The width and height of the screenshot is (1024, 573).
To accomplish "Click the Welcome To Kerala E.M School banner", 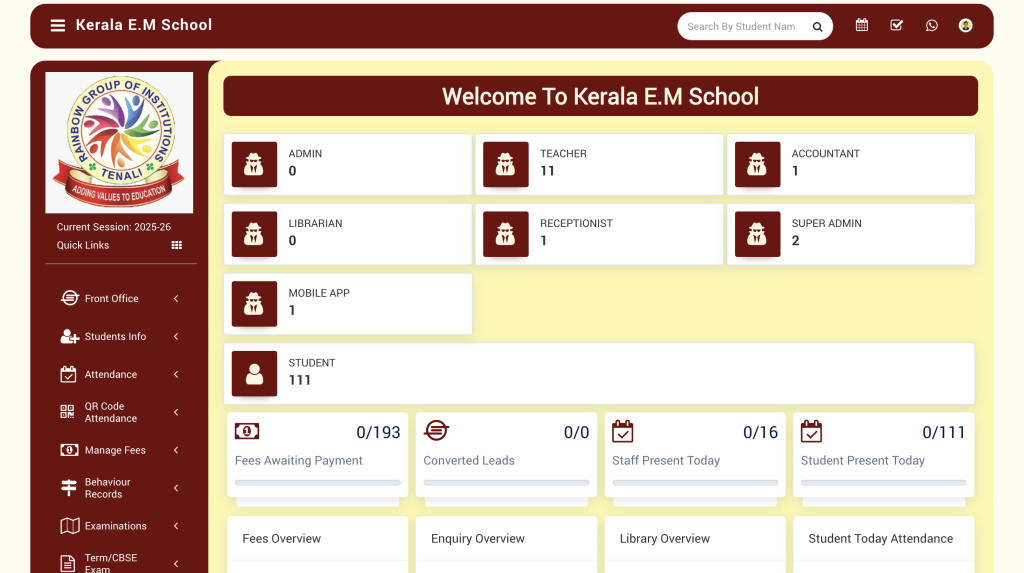I will [600, 97].
